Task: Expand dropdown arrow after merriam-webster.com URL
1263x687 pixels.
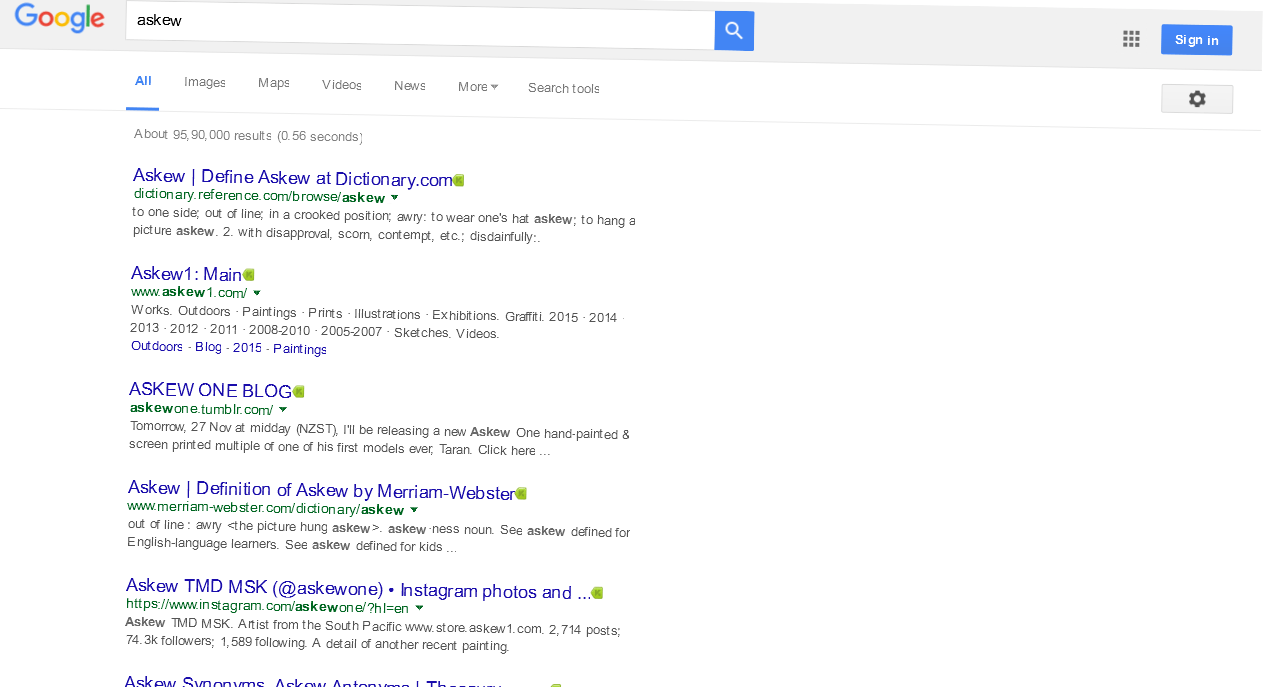Action: click(x=414, y=510)
